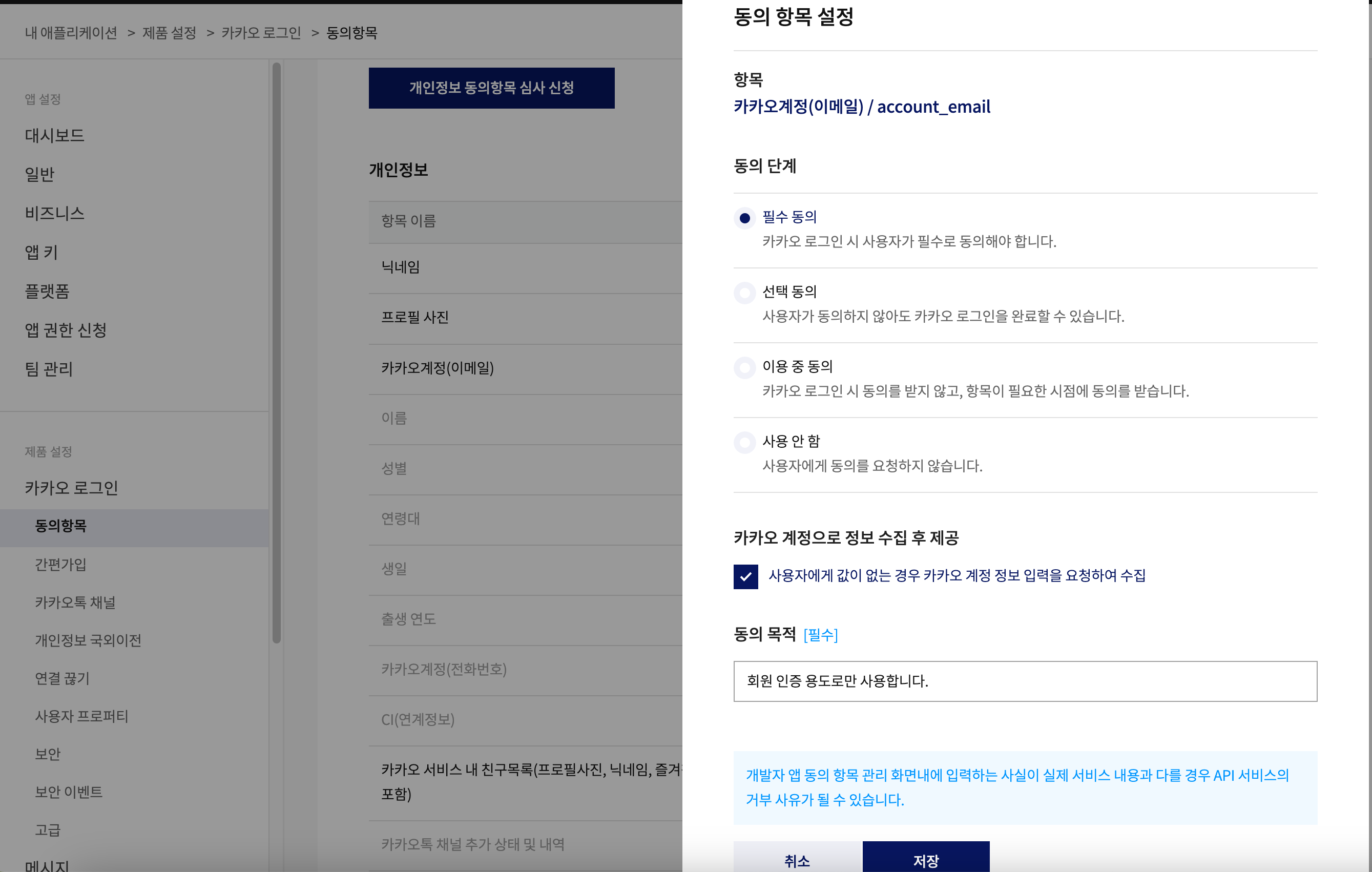The height and width of the screenshot is (872, 1372).
Task: Select the 선택 동의 radio option
Action: tap(744, 293)
